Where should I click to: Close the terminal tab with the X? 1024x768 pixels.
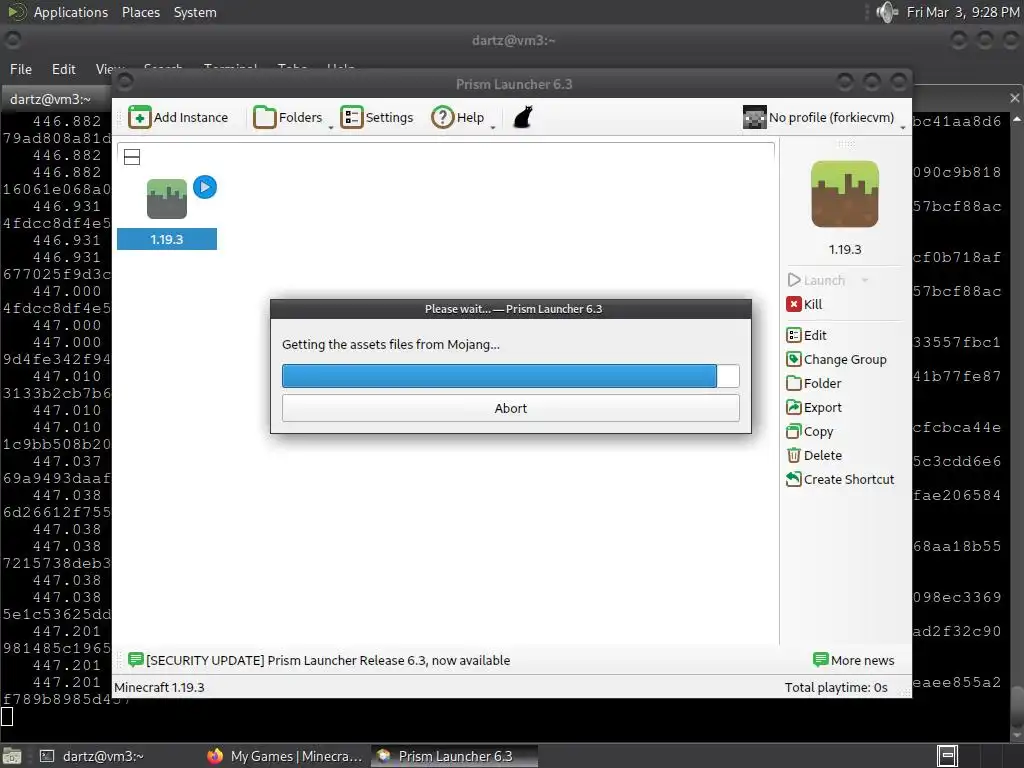pyautogui.click(x=1014, y=98)
